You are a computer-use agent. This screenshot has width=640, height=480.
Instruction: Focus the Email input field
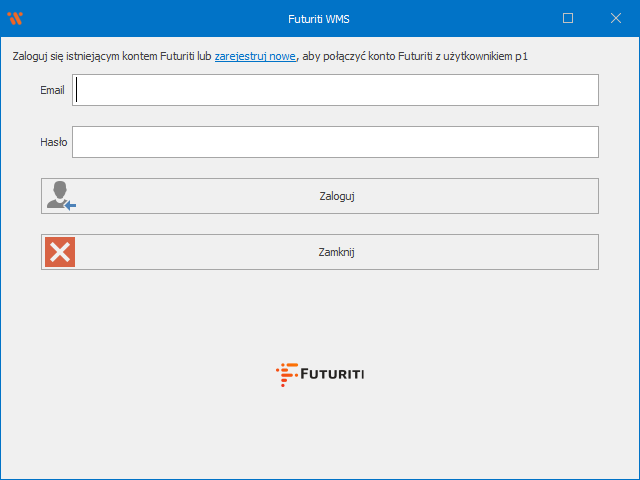(335, 90)
